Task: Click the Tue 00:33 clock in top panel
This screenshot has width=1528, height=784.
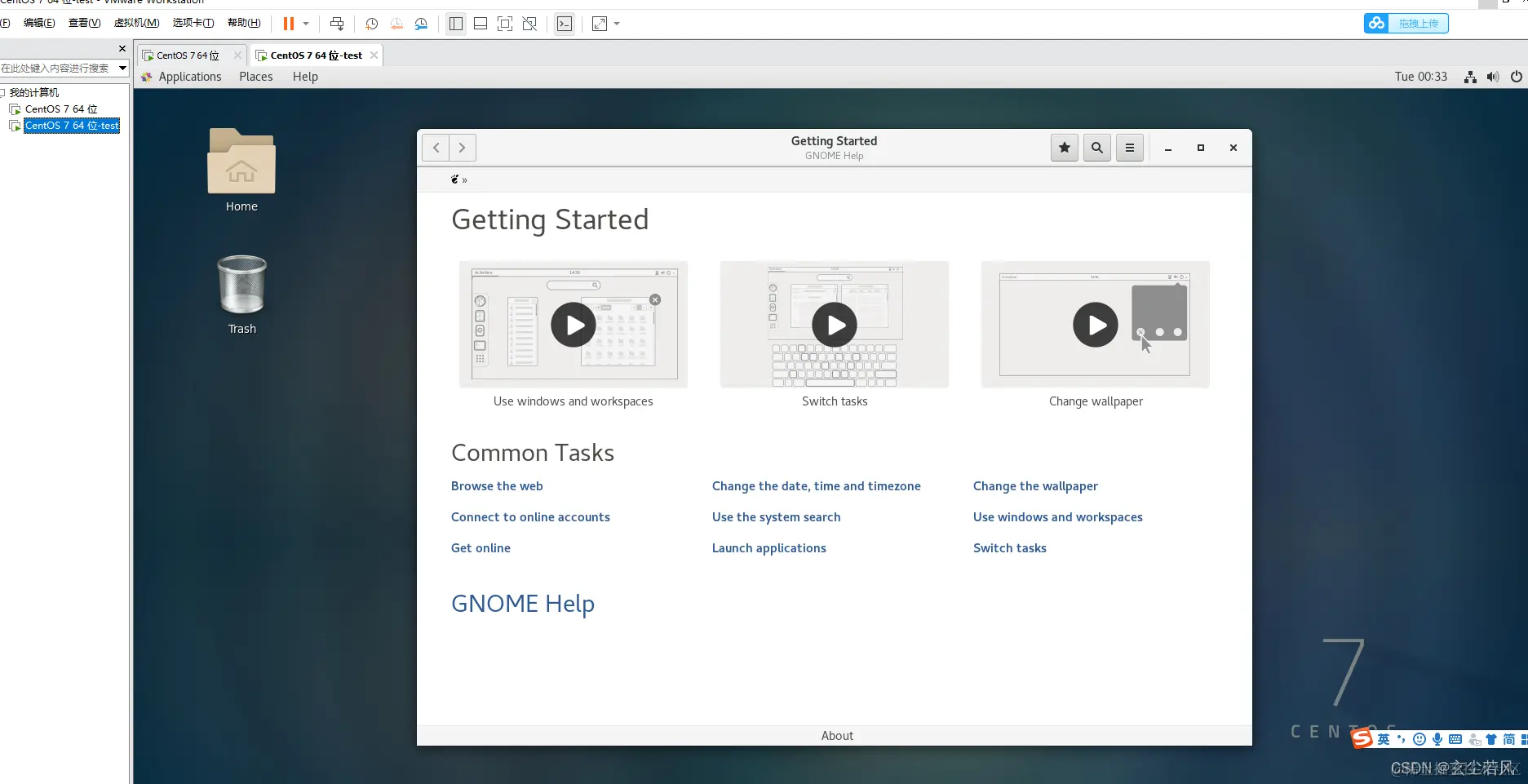Action: click(x=1420, y=77)
